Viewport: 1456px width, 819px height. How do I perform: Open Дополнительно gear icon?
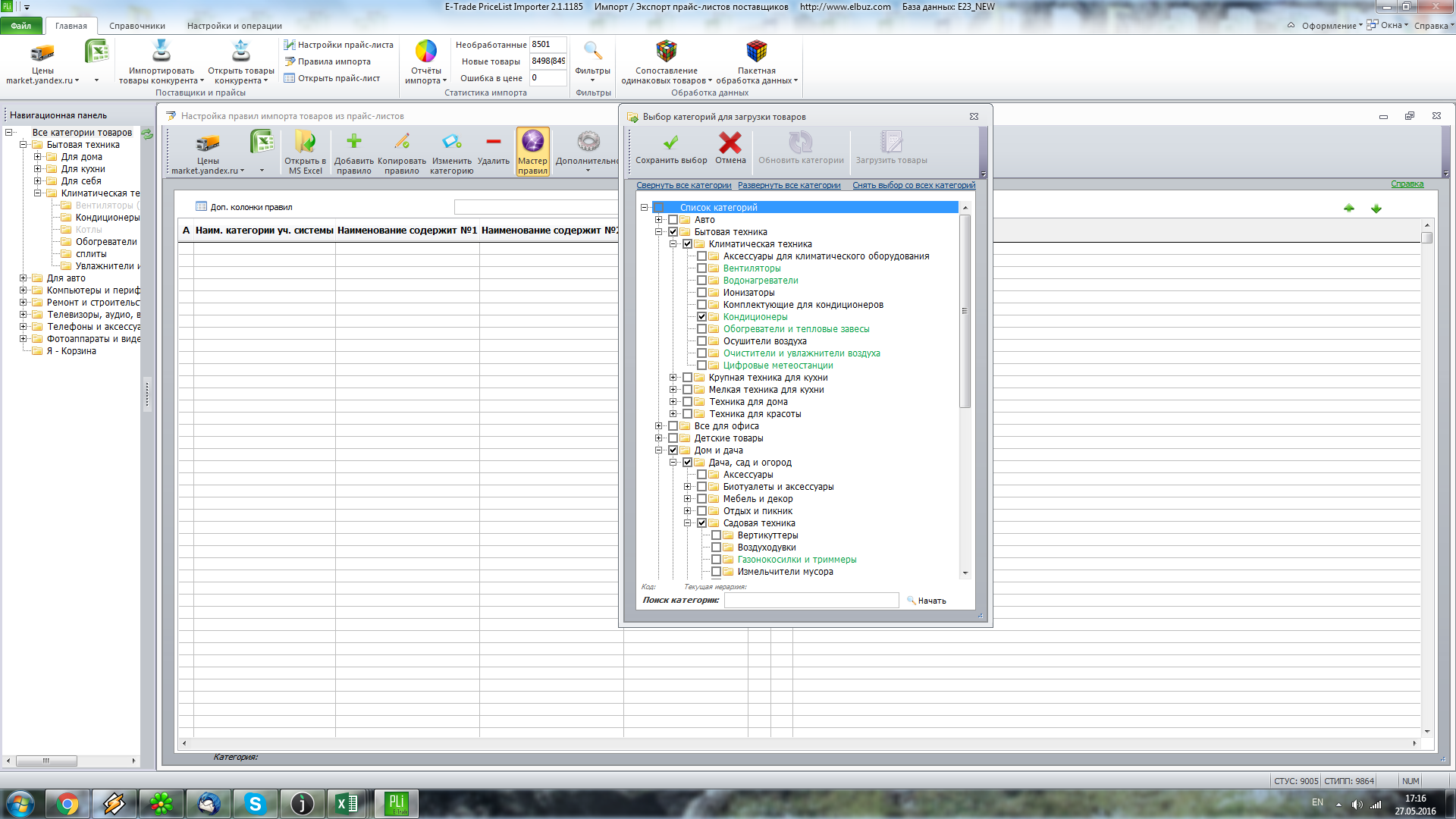(588, 142)
